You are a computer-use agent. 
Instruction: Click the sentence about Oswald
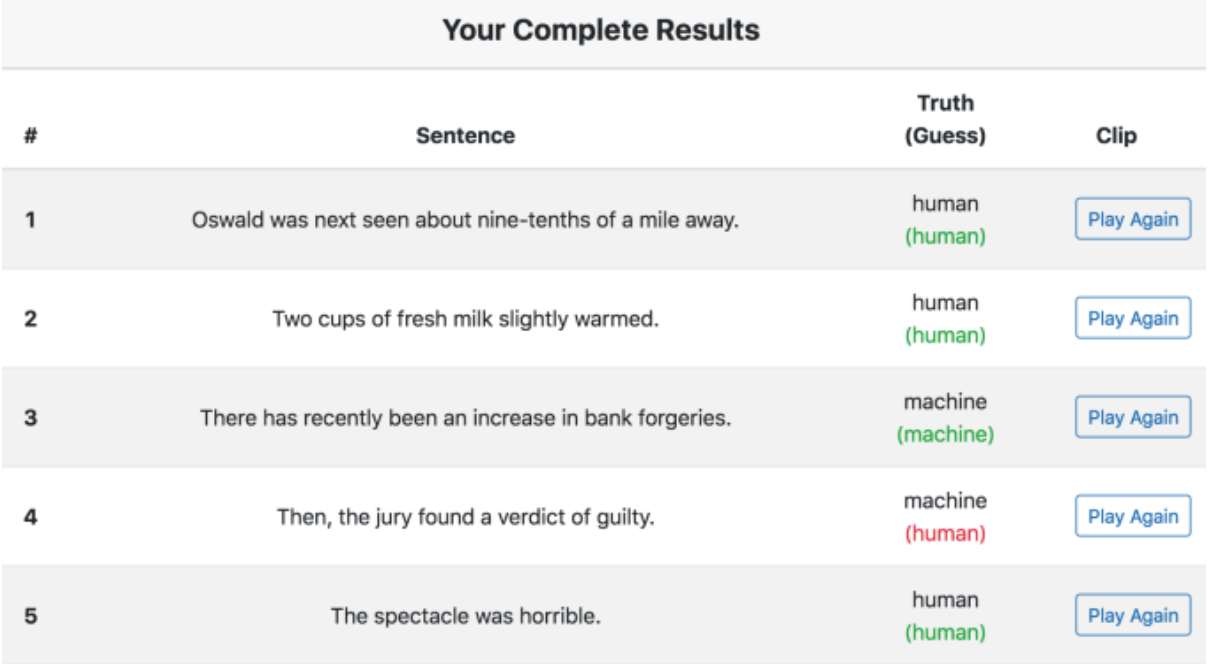pyautogui.click(x=465, y=220)
